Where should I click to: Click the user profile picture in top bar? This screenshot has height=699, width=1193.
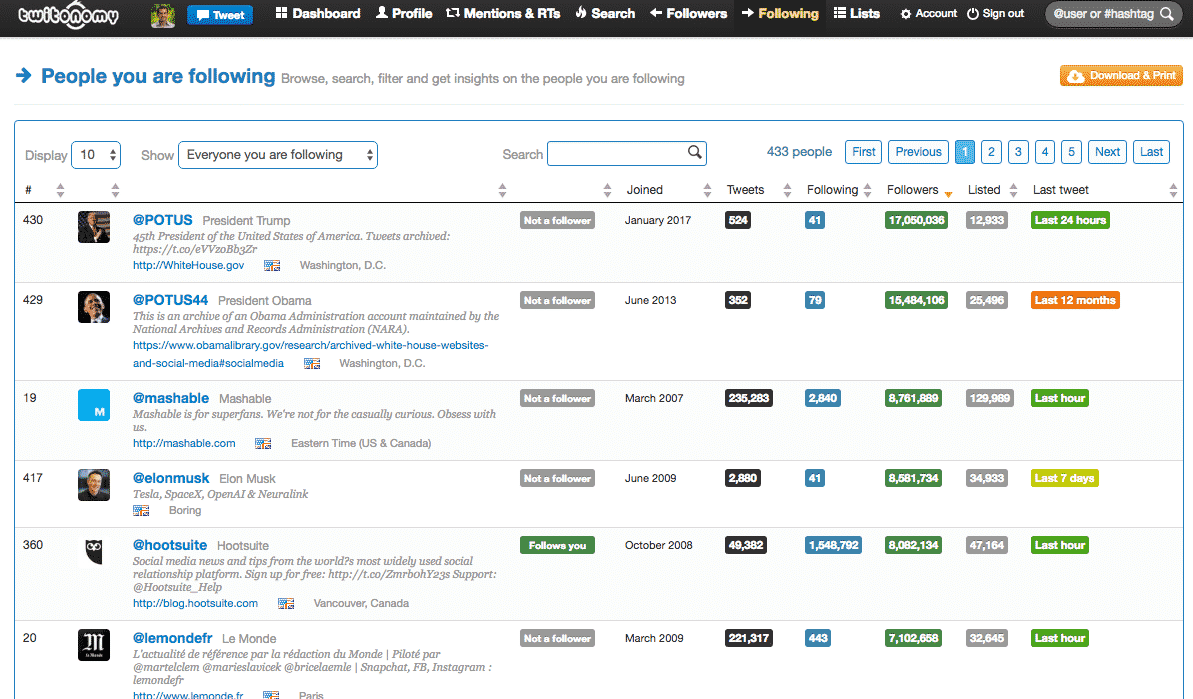pos(162,15)
